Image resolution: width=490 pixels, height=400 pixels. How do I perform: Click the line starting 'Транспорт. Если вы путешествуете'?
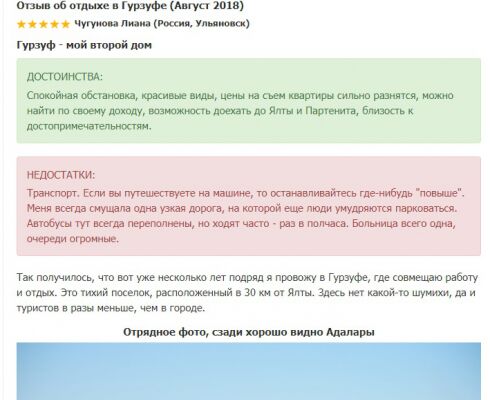[x=246, y=193]
